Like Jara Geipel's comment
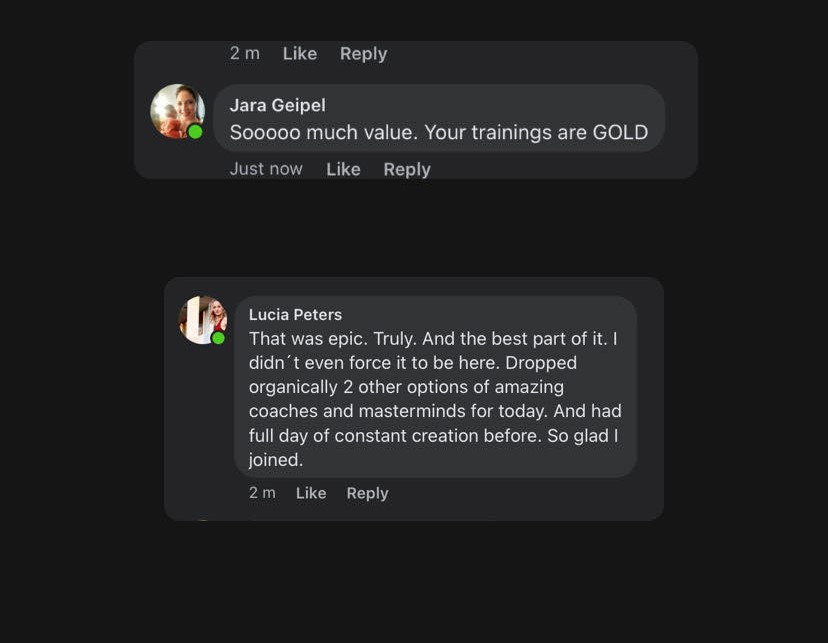 pyautogui.click(x=343, y=169)
